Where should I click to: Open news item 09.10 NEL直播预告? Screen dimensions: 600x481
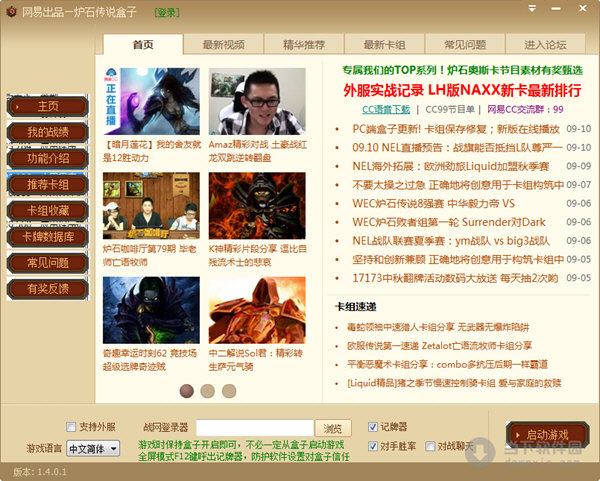pyautogui.click(x=458, y=147)
